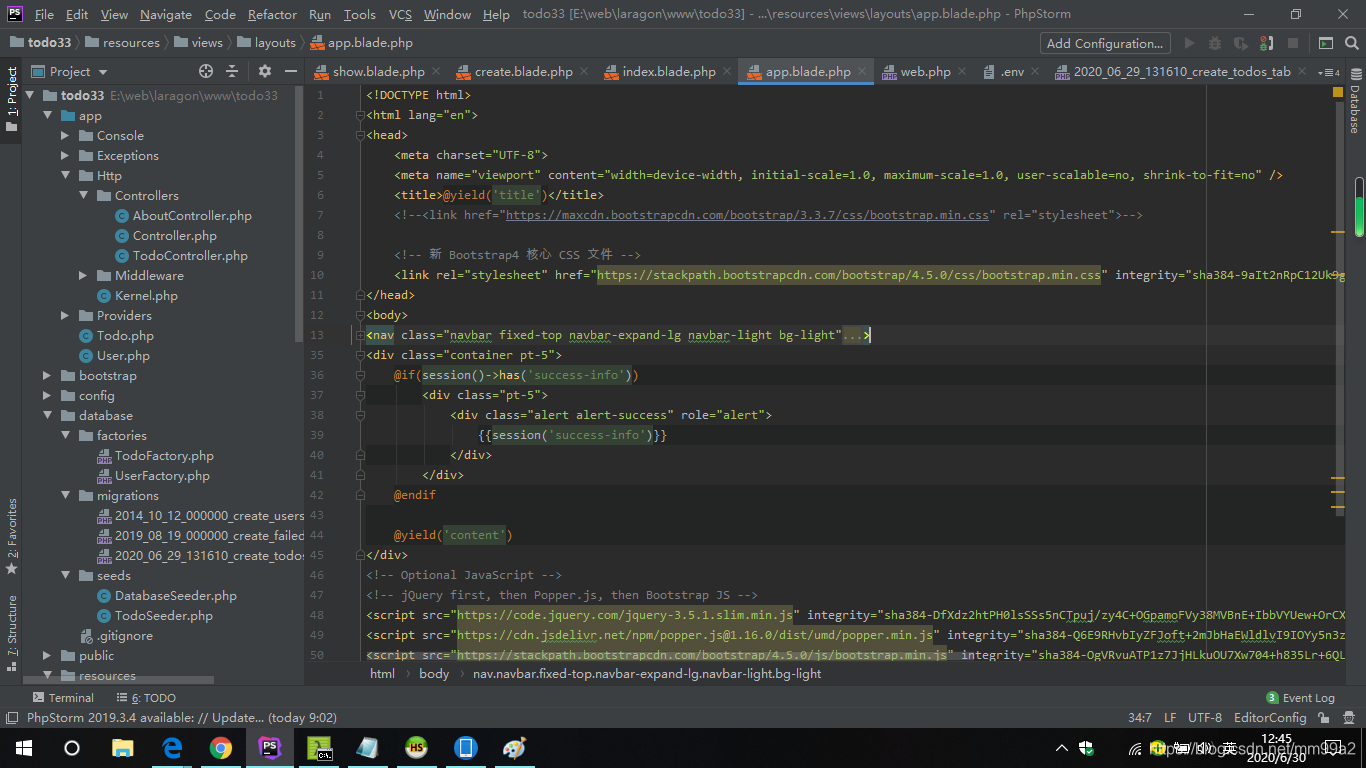Open the Project view dropdown
Screen dimensions: 1366x768
70,71
